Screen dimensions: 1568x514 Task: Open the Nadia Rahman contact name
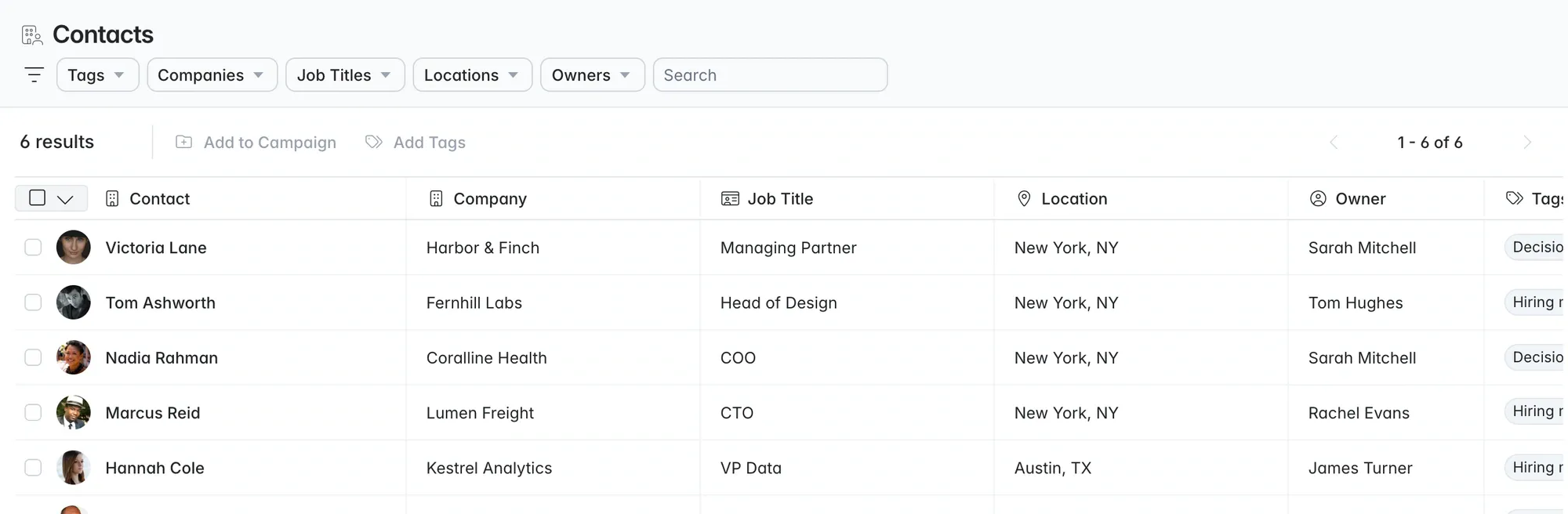coord(162,358)
